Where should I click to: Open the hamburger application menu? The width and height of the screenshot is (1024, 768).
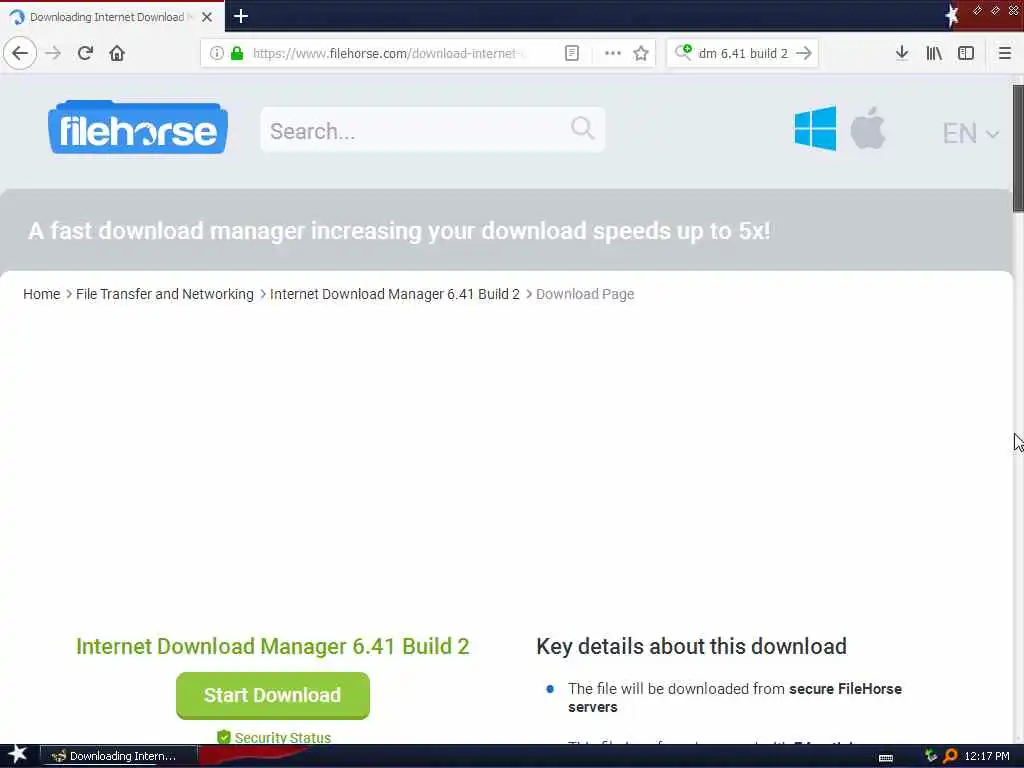point(1004,53)
